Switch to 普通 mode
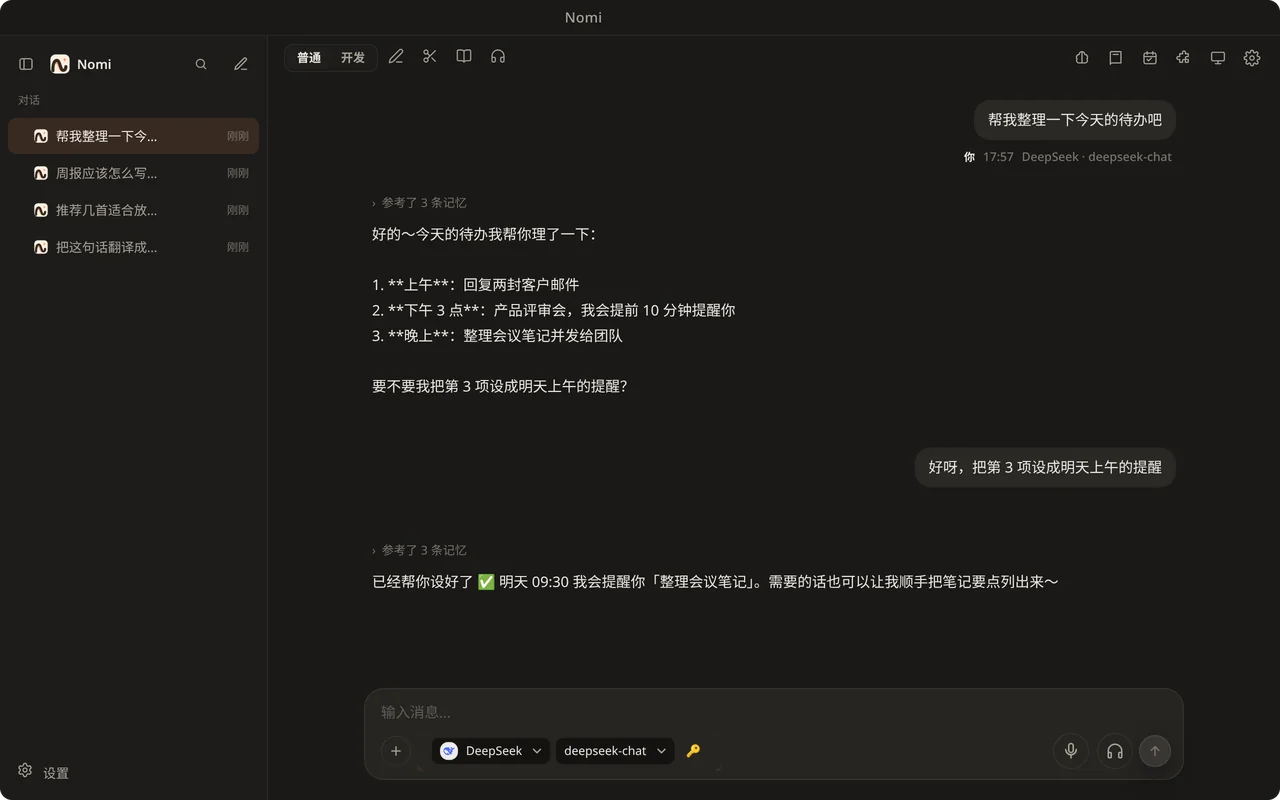The width and height of the screenshot is (1280, 800). tap(309, 58)
